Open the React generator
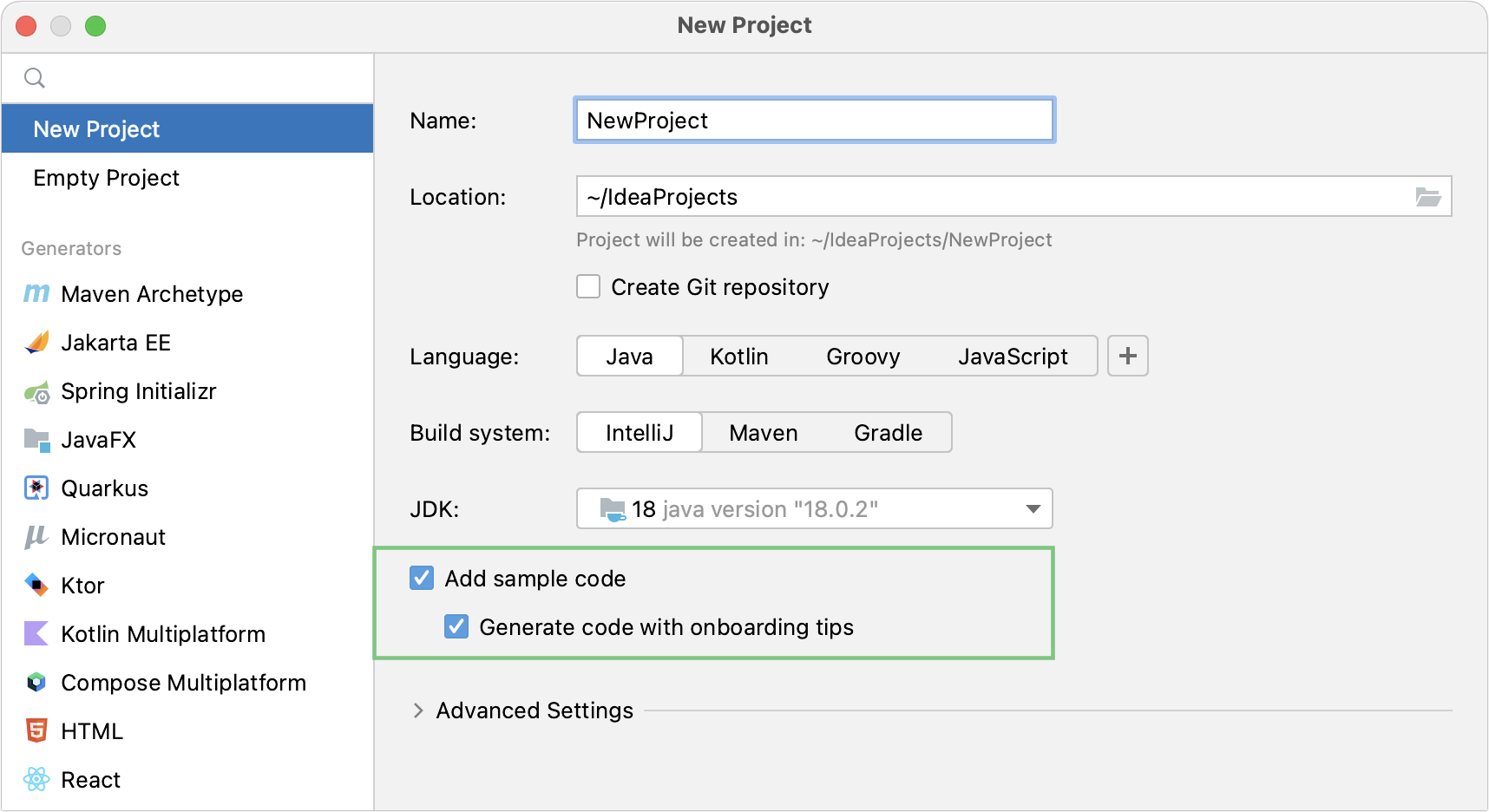The width and height of the screenshot is (1489, 812). 187,780
